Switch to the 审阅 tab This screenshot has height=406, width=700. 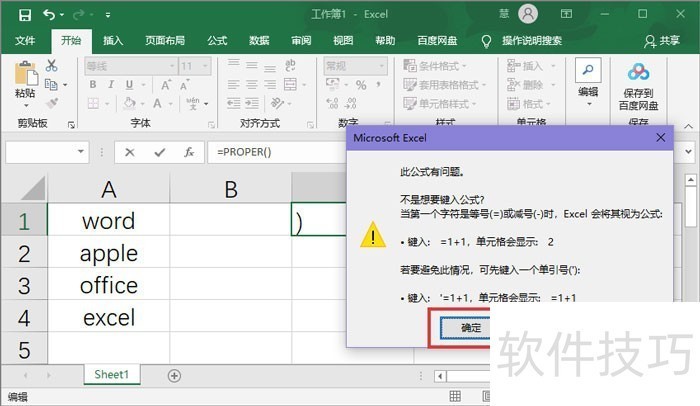(x=301, y=41)
